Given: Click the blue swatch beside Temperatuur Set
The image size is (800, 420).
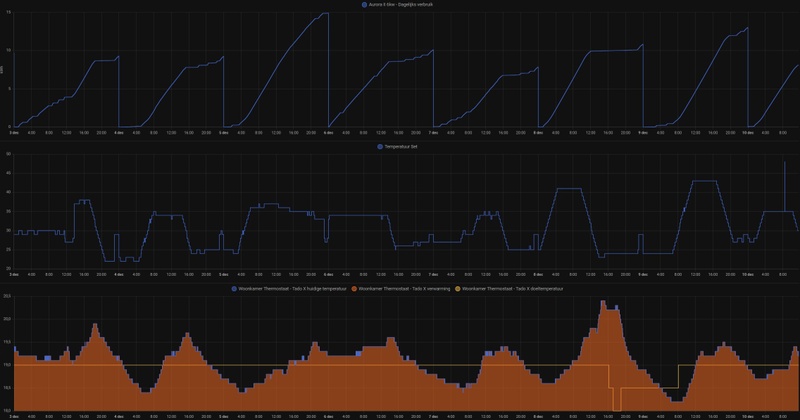Looking at the screenshot, I should click(x=380, y=146).
